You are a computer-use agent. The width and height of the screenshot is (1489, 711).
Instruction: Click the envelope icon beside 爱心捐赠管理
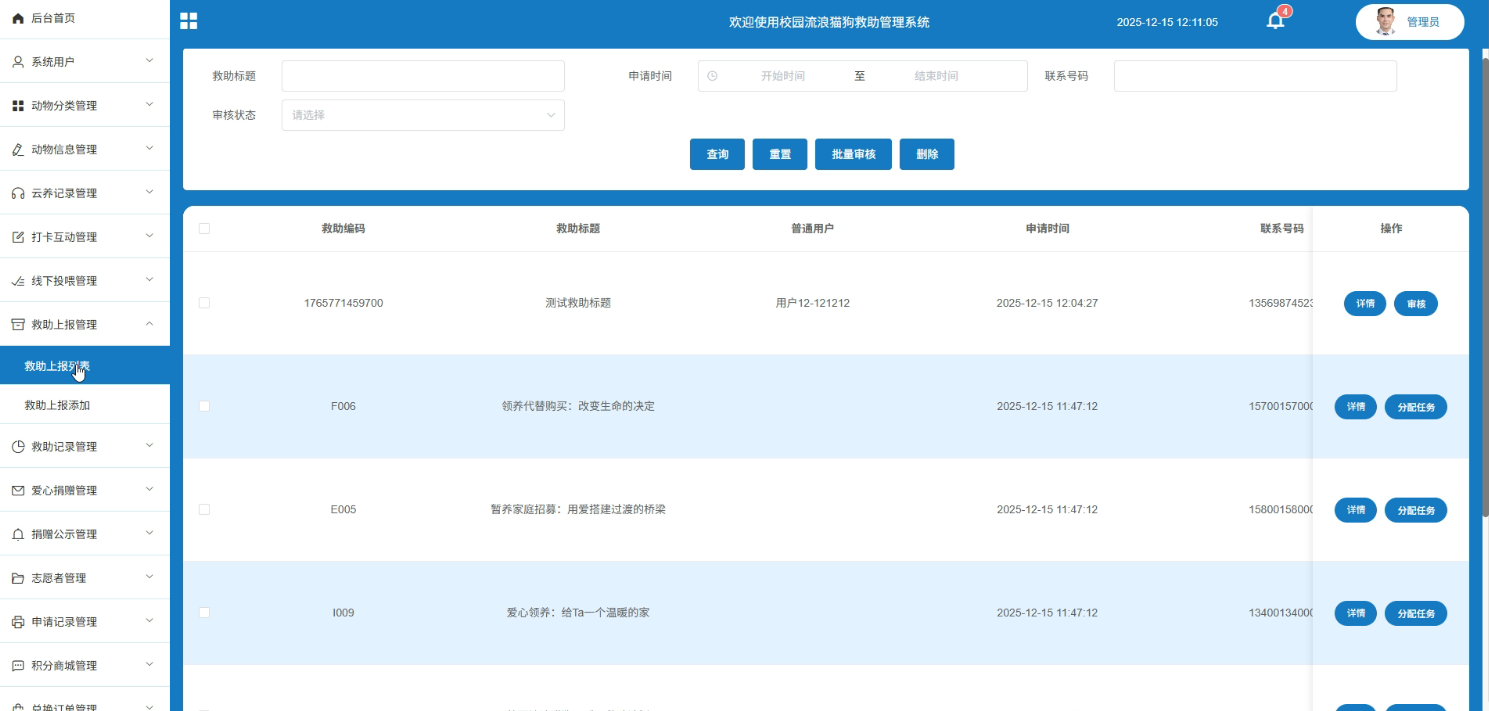click(x=17, y=490)
